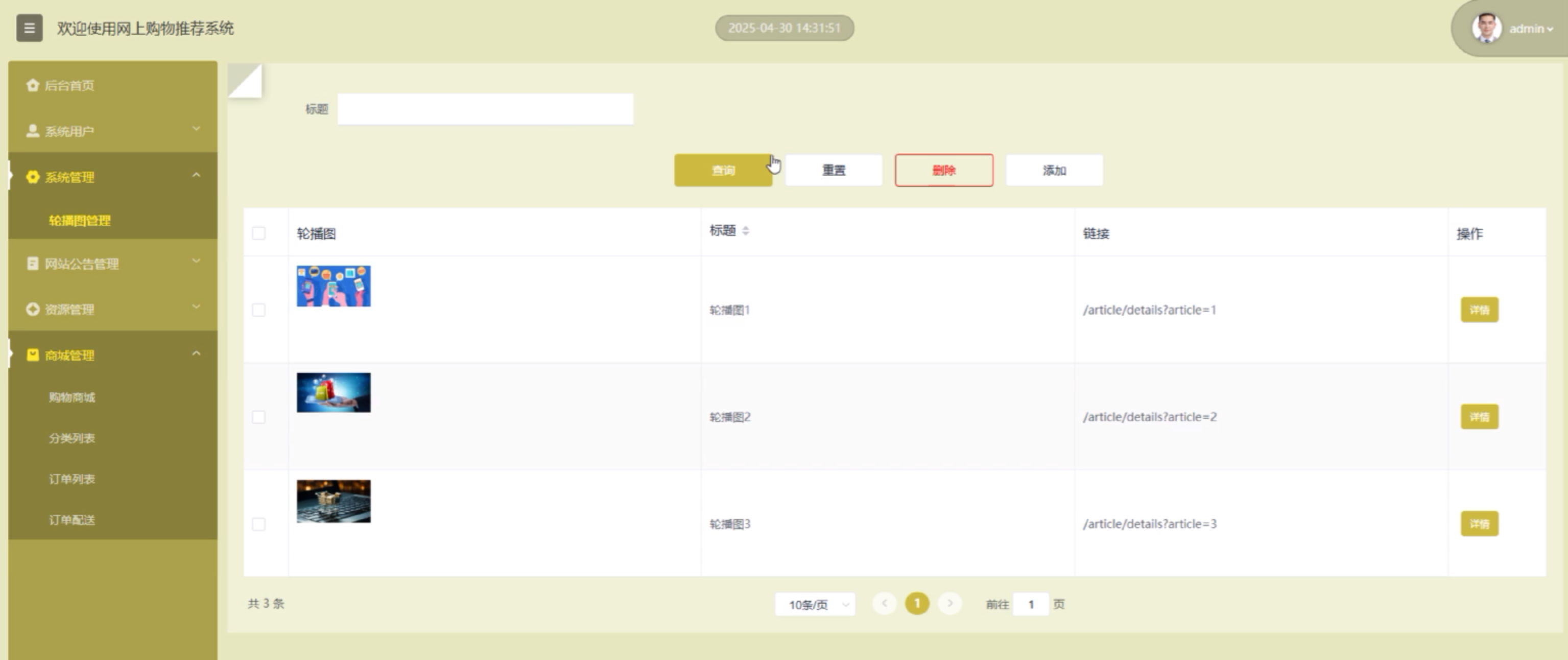This screenshot has width=1568, height=660.
Task: Click the user icon beside 系统用户
Action: pos(33,131)
